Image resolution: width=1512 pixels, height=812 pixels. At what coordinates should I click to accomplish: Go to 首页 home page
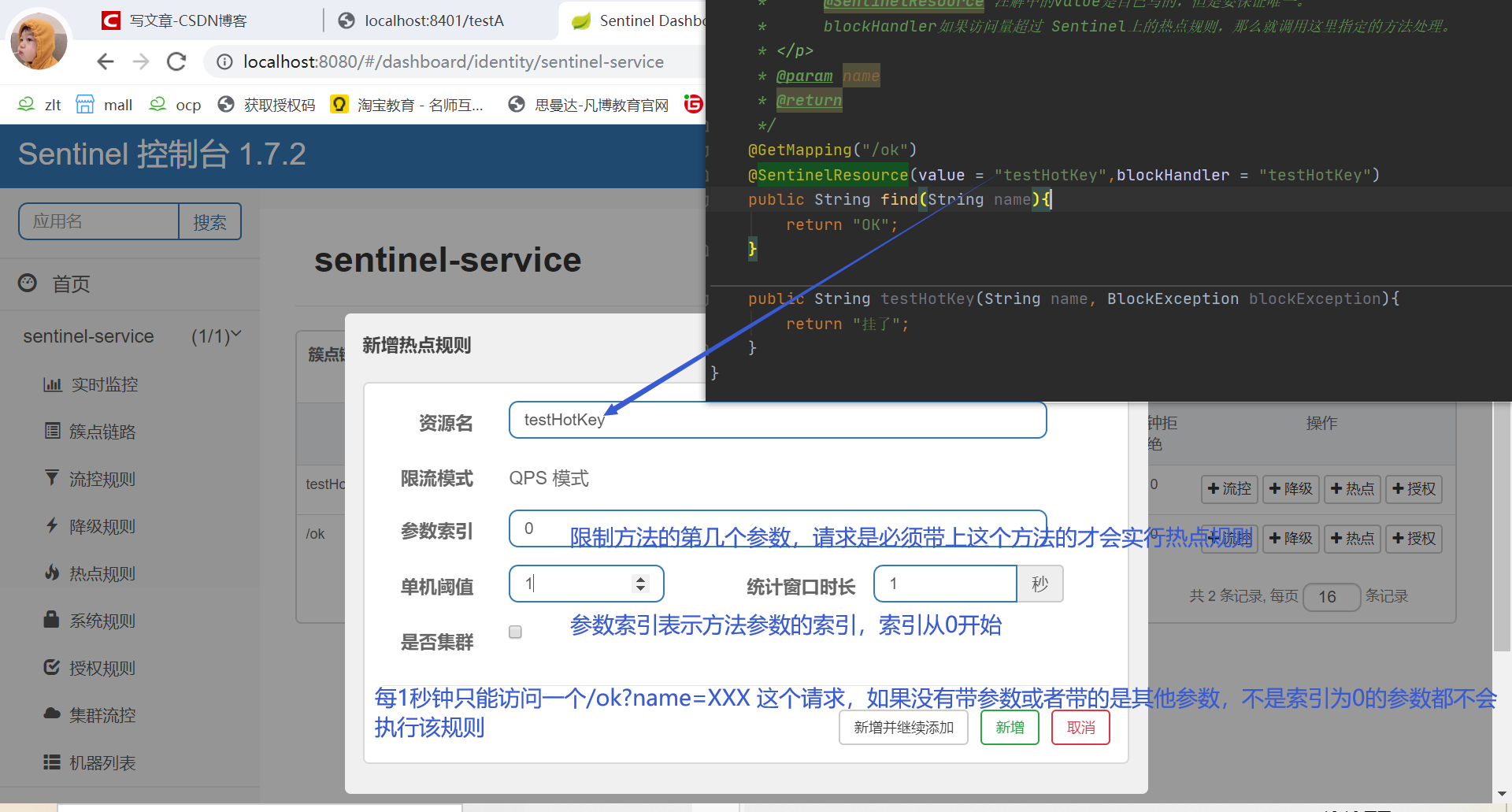tap(70, 284)
